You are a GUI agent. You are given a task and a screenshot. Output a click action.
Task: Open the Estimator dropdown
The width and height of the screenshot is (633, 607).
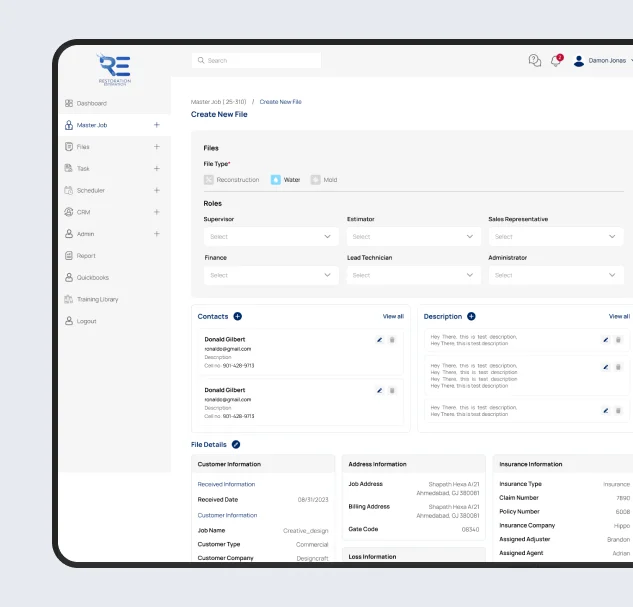[414, 237]
